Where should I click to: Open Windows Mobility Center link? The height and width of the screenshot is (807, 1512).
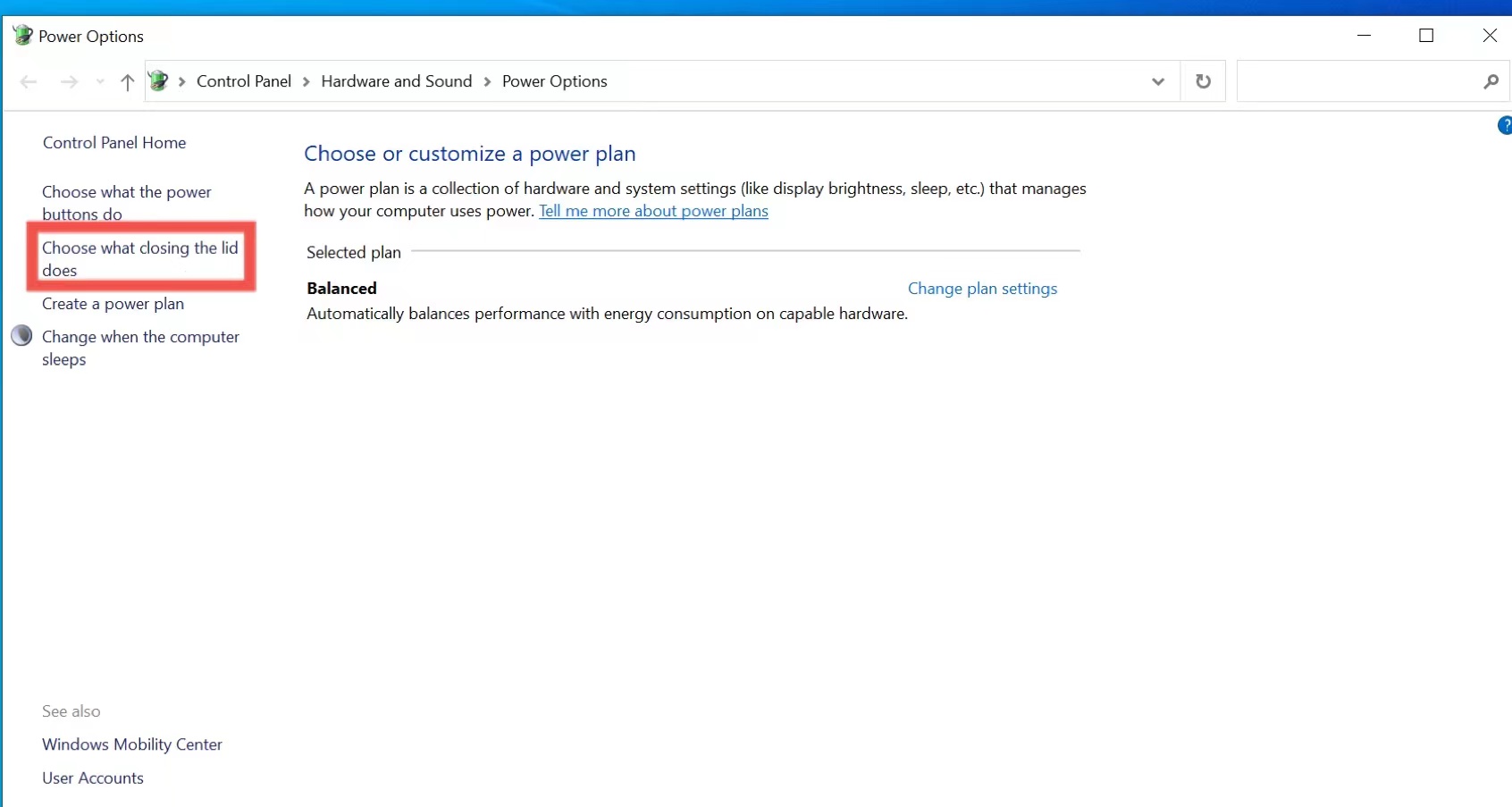pyautogui.click(x=132, y=744)
